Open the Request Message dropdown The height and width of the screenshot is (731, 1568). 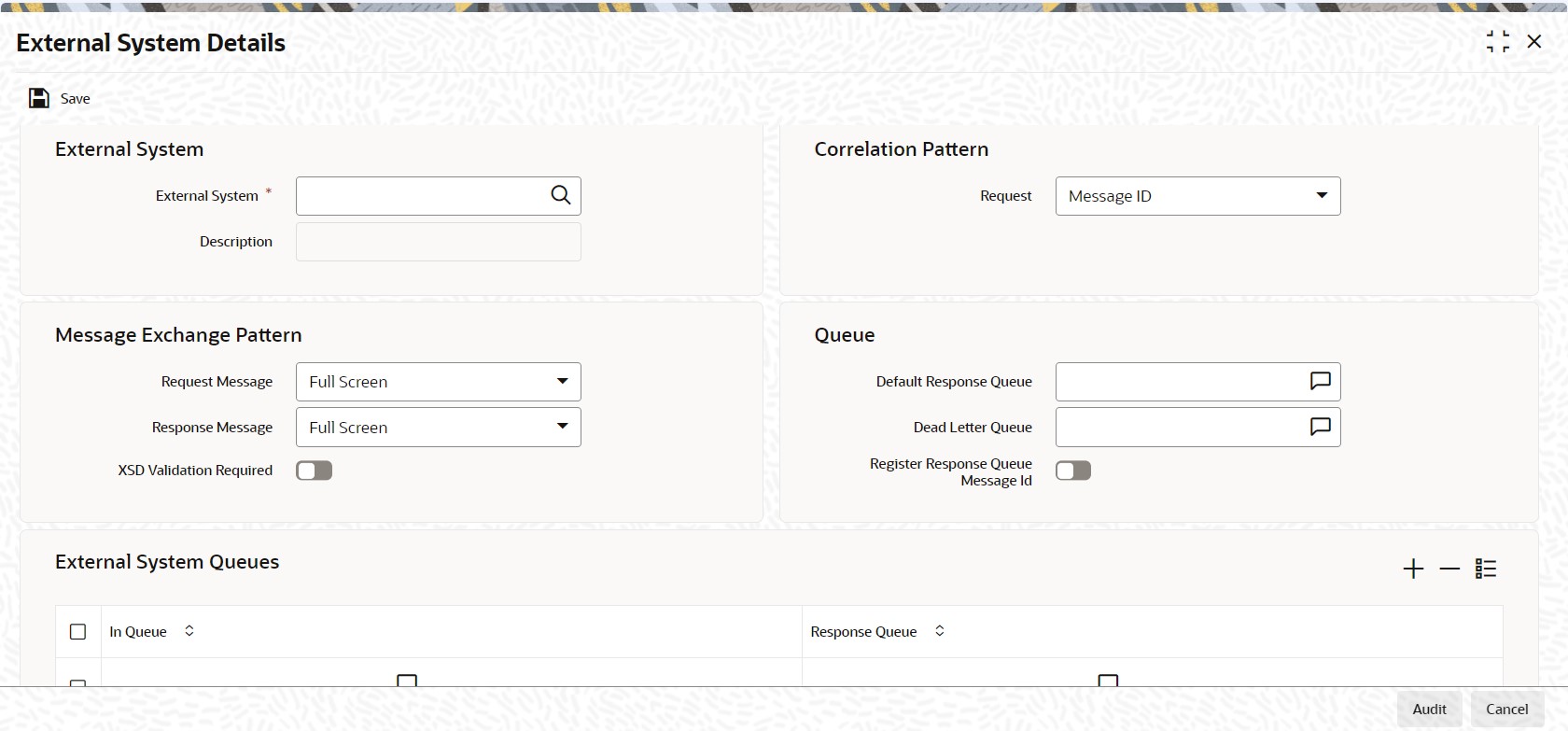438,382
